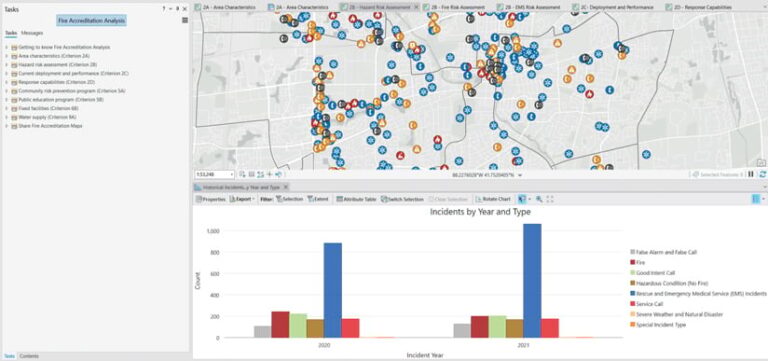Click the constraints icon in map footer

click(x=260, y=174)
